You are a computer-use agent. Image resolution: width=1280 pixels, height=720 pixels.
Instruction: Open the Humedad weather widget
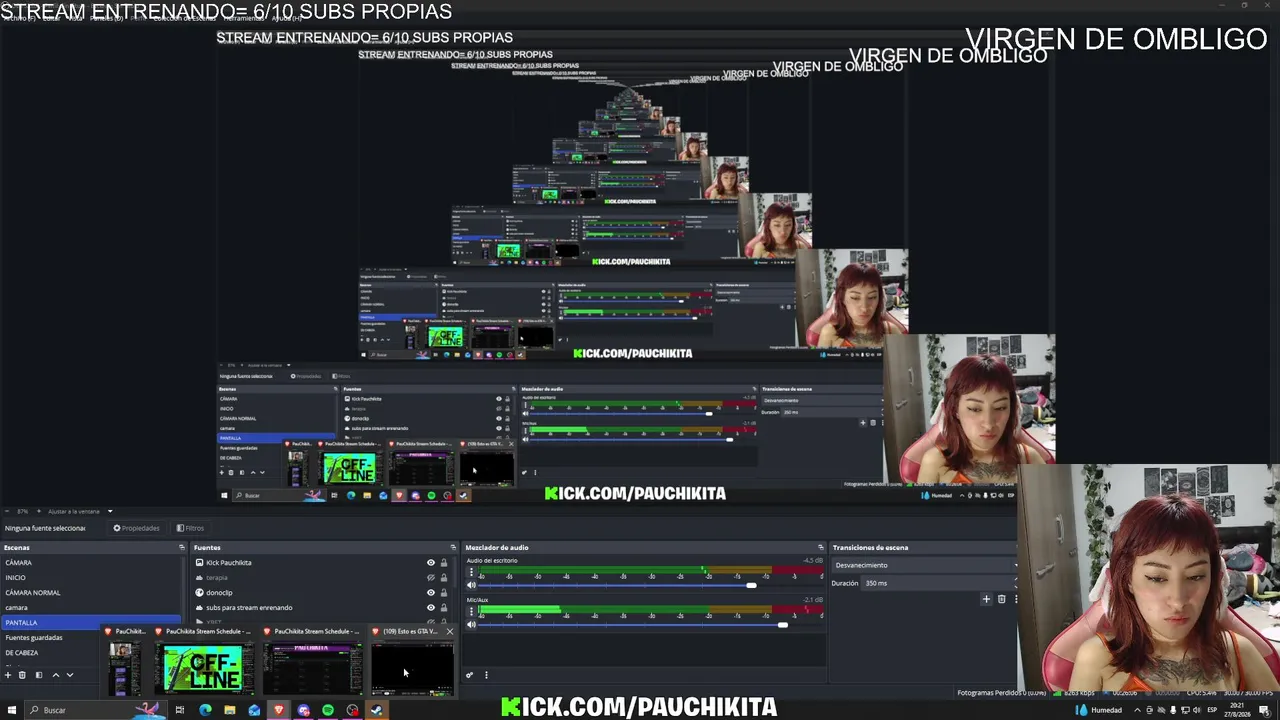(x=1099, y=710)
